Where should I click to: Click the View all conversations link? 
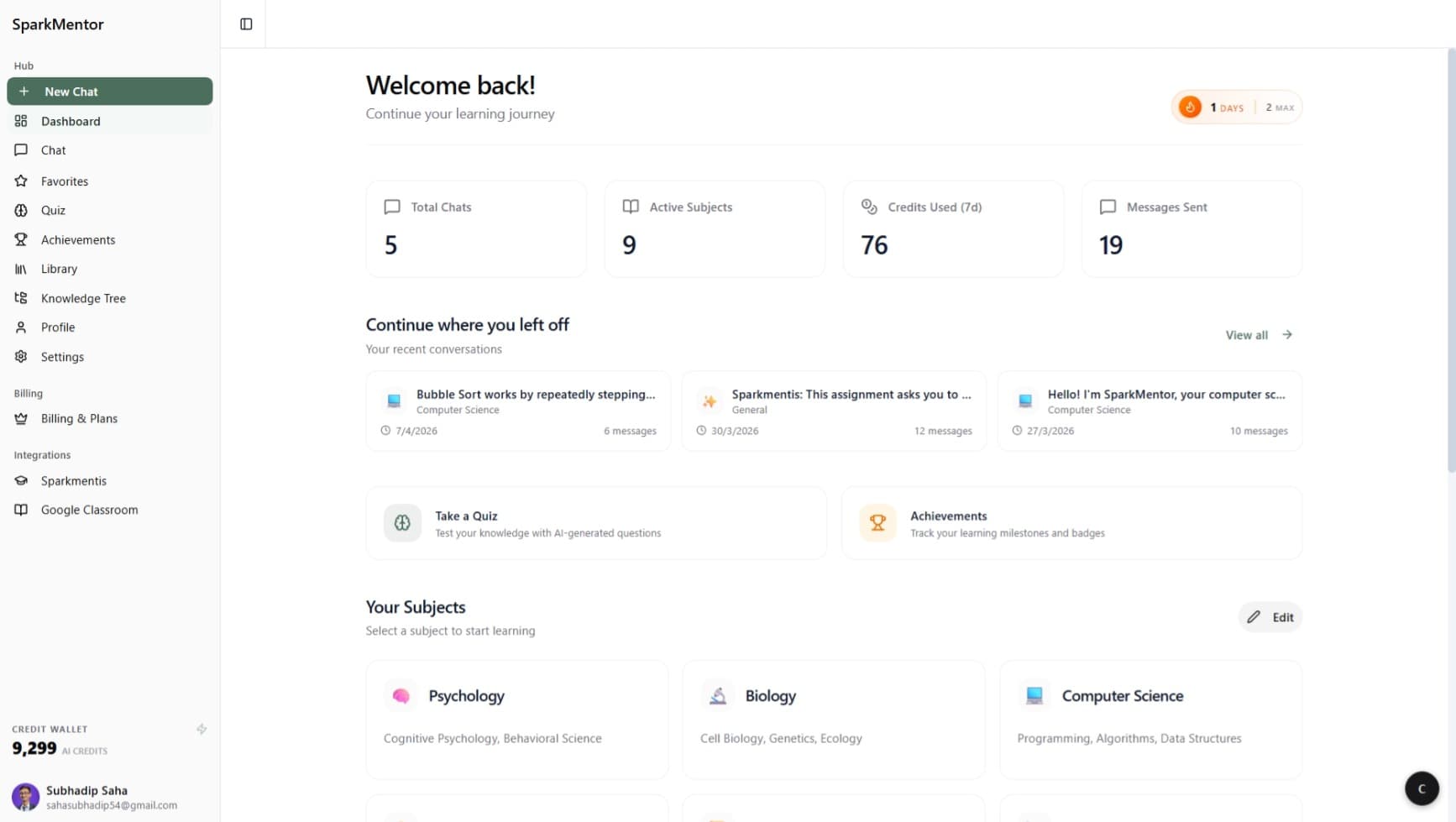1257,334
